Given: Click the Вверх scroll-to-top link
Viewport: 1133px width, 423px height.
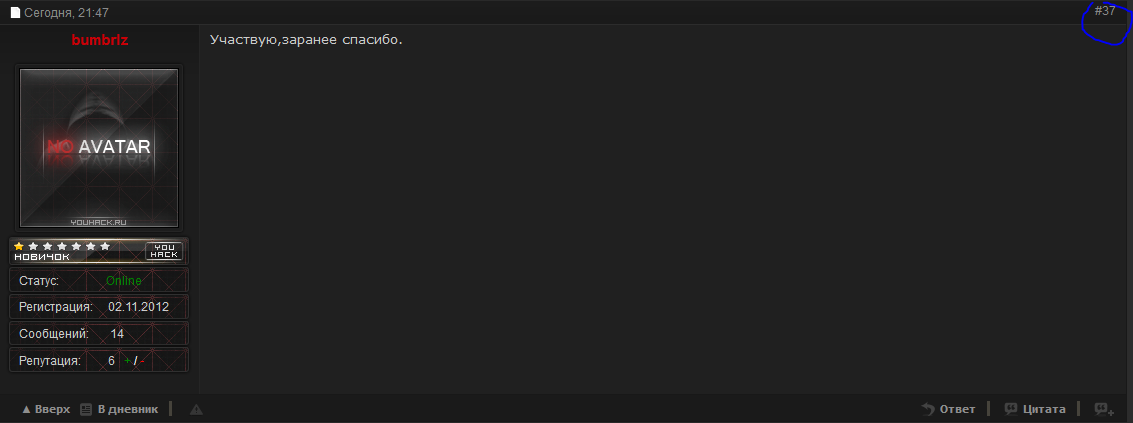Looking at the screenshot, I should tap(46, 409).
